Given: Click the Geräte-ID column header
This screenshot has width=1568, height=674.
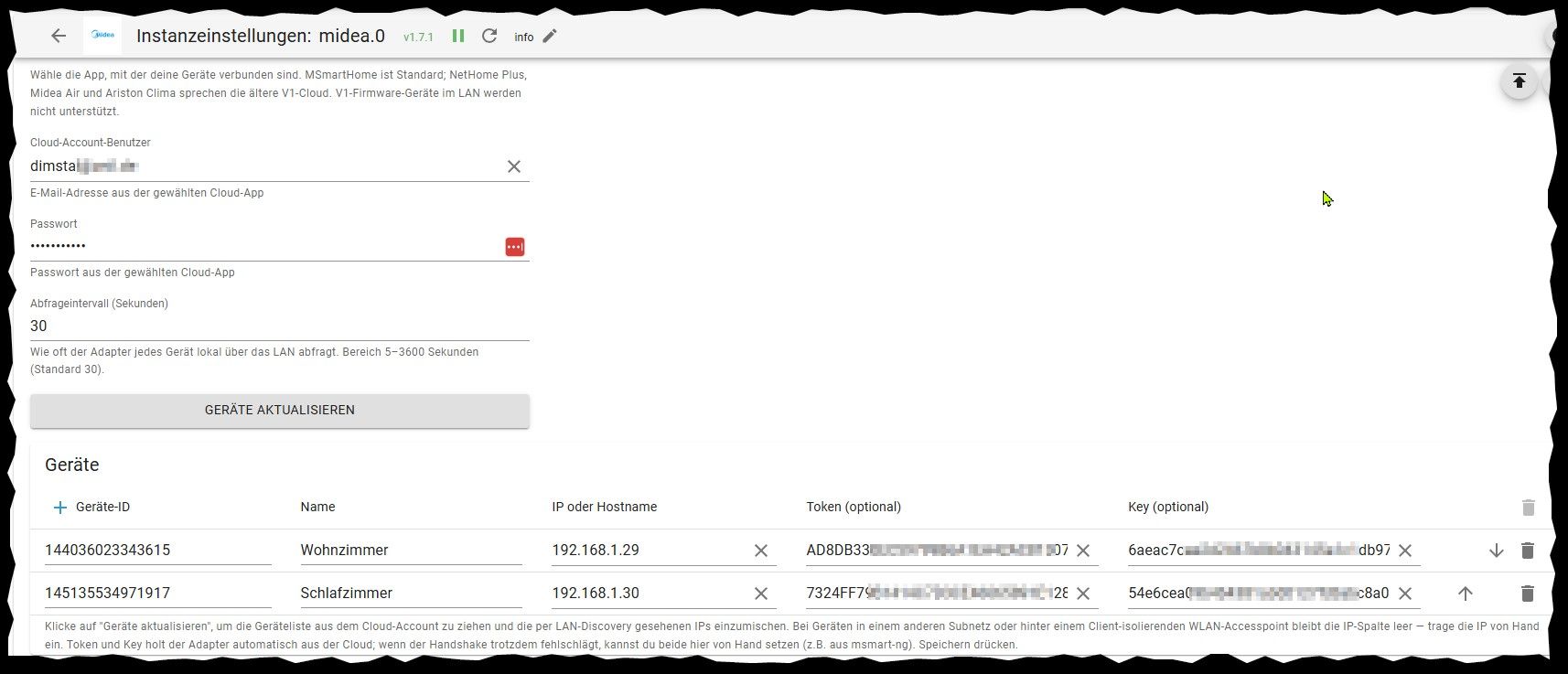Looking at the screenshot, I should click(102, 508).
